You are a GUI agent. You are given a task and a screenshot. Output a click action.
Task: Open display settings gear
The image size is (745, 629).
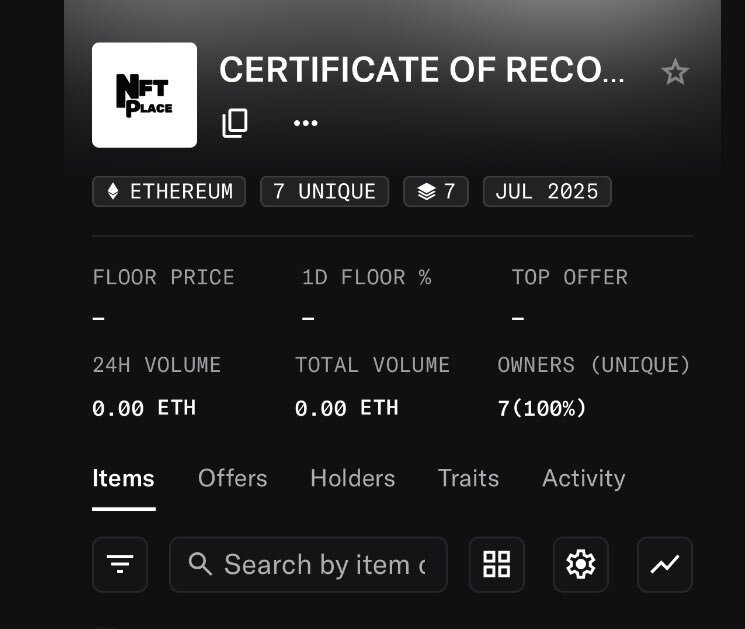pyautogui.click(x=581, y=564)
